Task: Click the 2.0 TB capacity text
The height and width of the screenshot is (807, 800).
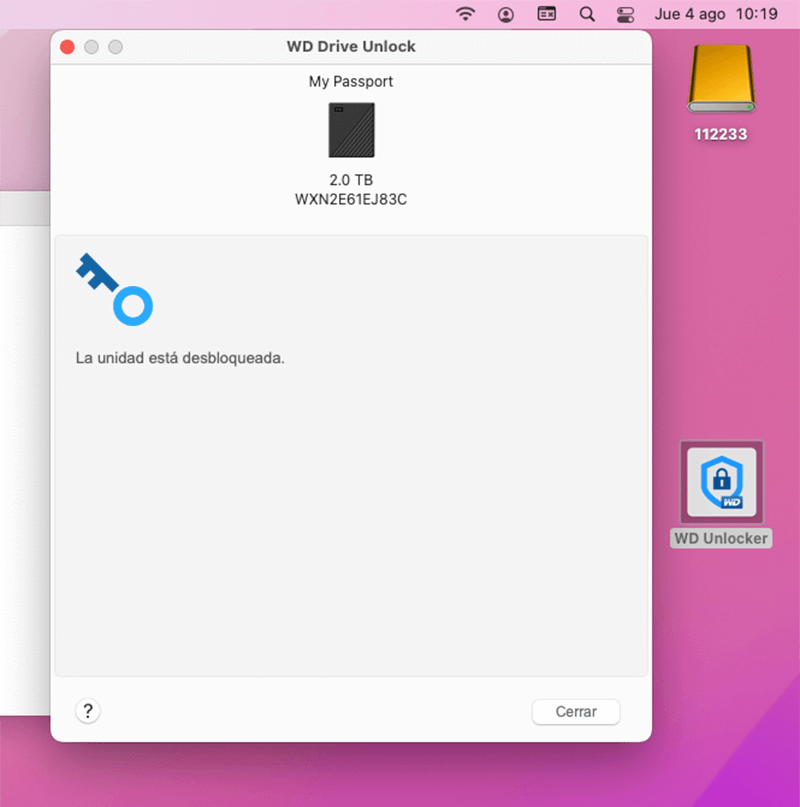Action: tap(351, 180)
